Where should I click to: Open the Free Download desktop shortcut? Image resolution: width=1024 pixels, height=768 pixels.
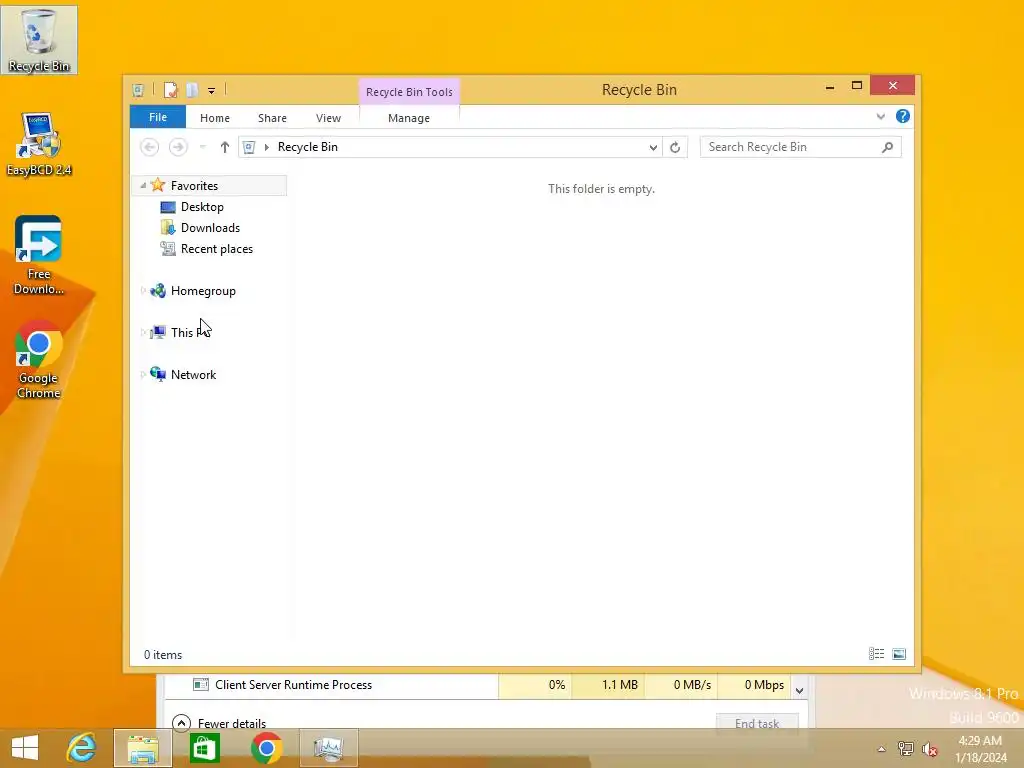pyautogui.click(x=39, y=255)
